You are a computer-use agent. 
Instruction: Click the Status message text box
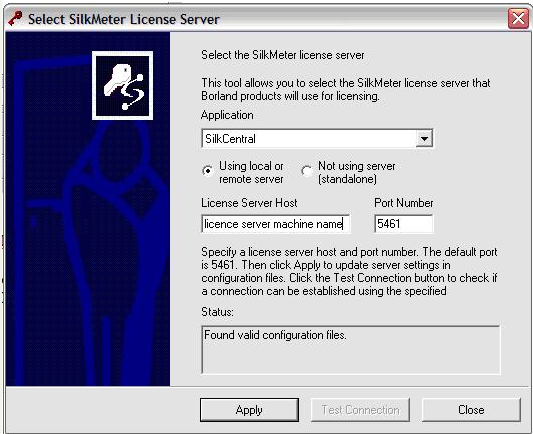351,350
